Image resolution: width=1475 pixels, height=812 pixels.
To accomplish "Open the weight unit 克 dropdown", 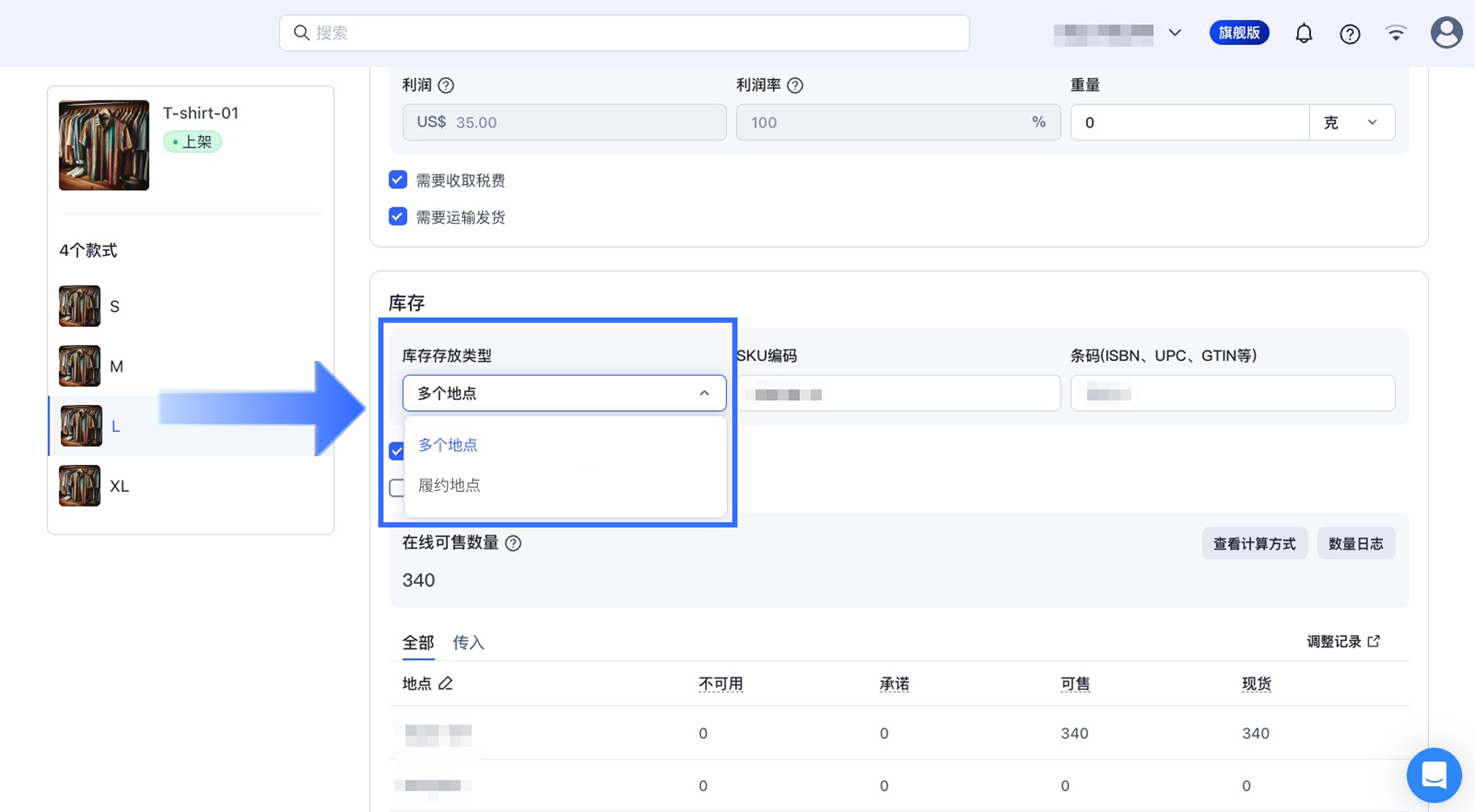I will coord(1351,122).
